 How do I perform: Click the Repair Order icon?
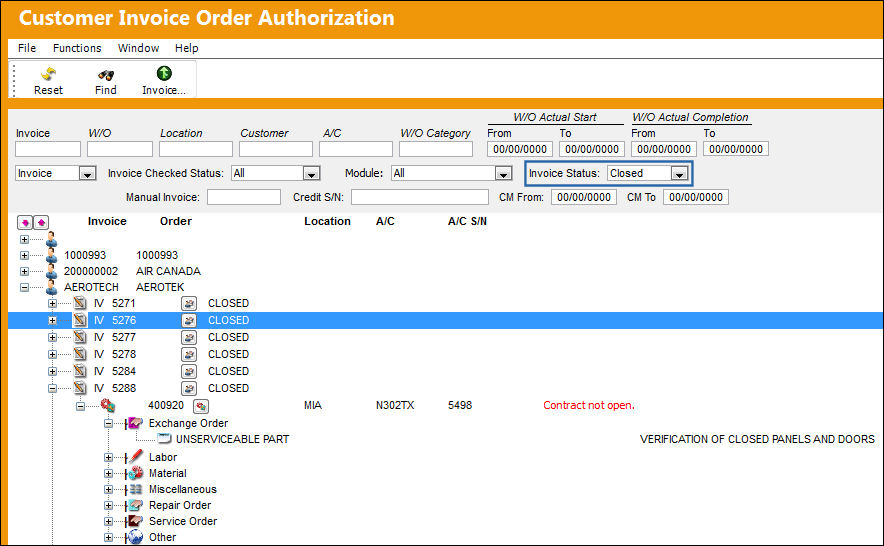click(134, 505)
